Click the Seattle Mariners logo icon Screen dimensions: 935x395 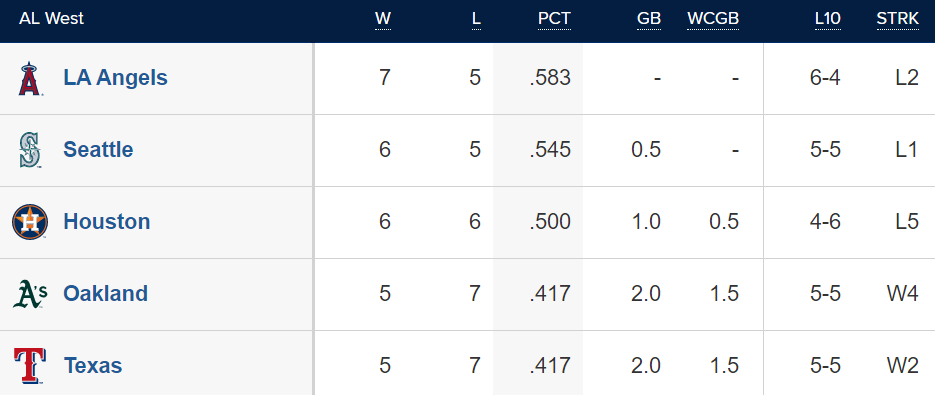click(x=30, y=150)
